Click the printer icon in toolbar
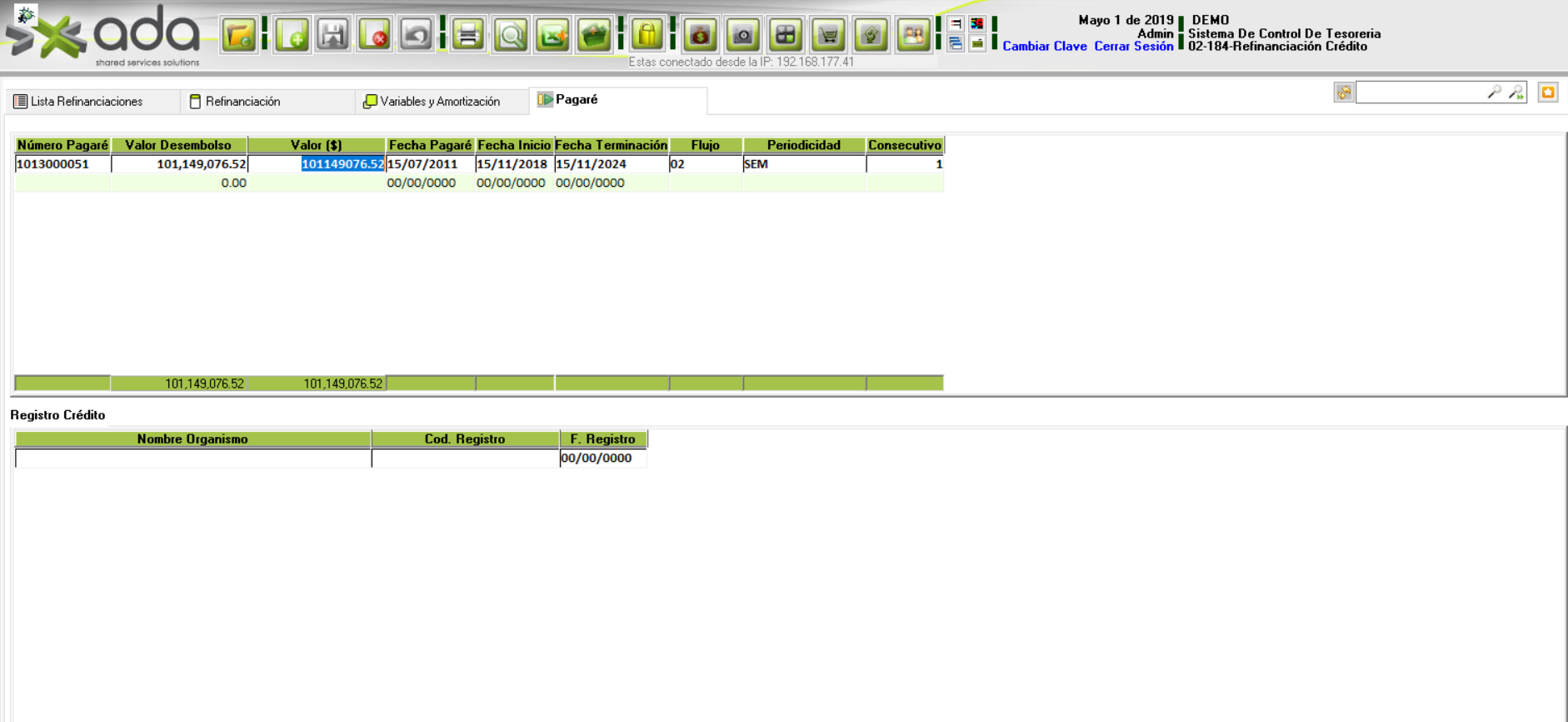Image resolution: width=1568 pixels, height=722 pixels. click(x=468, y=35)
